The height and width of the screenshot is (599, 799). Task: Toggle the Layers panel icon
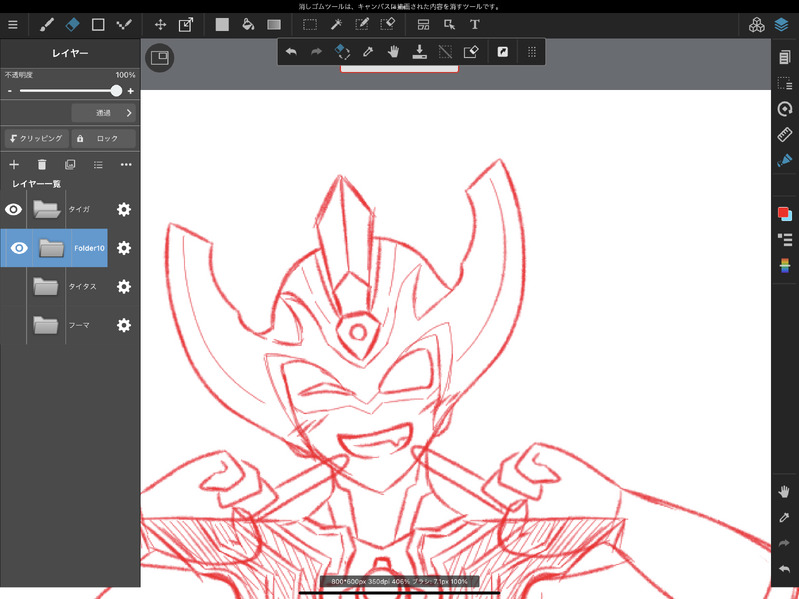coord(782,24)
